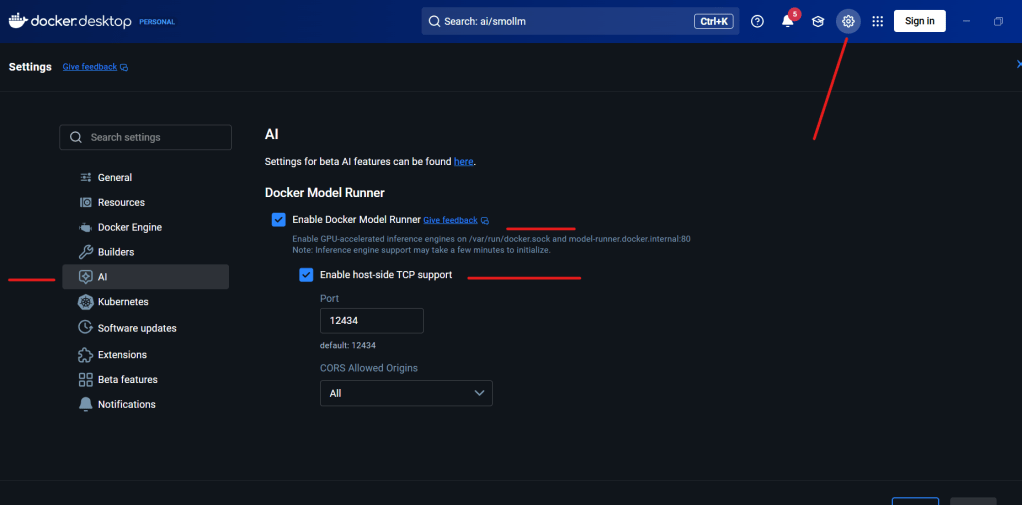Open Notifications settings section

pos(145,404)
